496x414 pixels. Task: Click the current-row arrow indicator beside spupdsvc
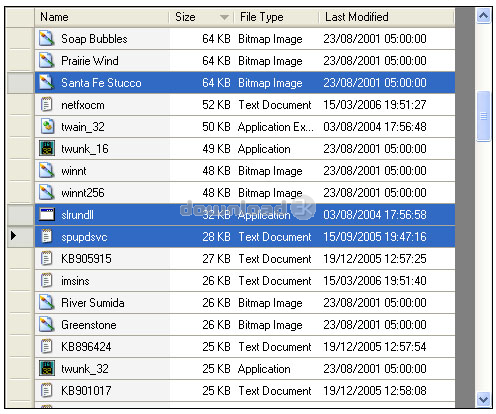coord(13,236)
